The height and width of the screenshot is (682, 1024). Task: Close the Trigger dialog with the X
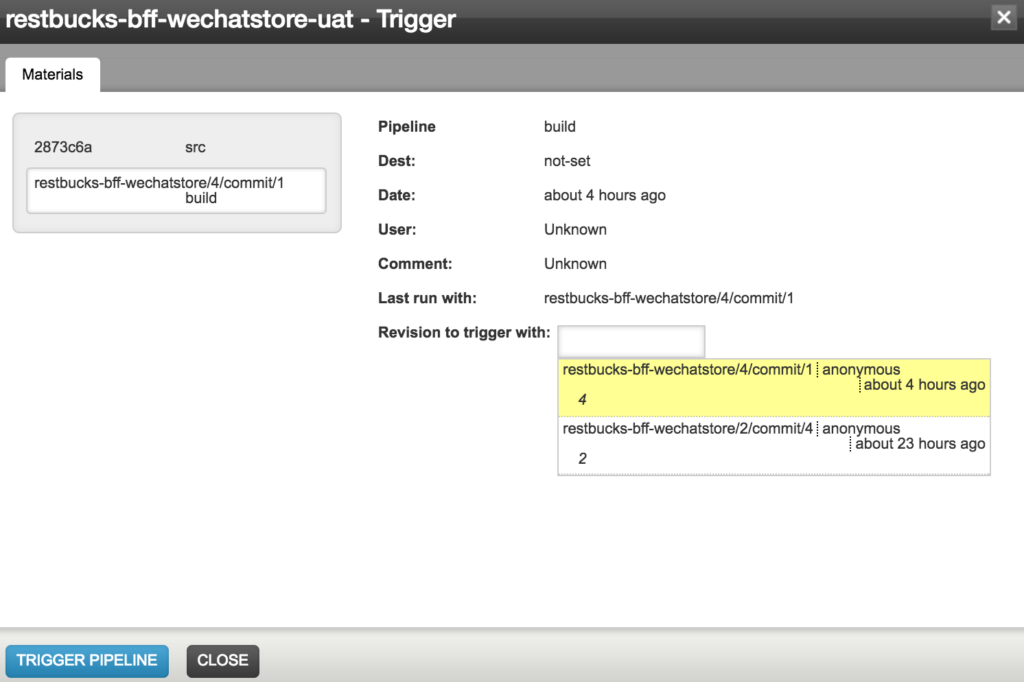[1004, 17]
